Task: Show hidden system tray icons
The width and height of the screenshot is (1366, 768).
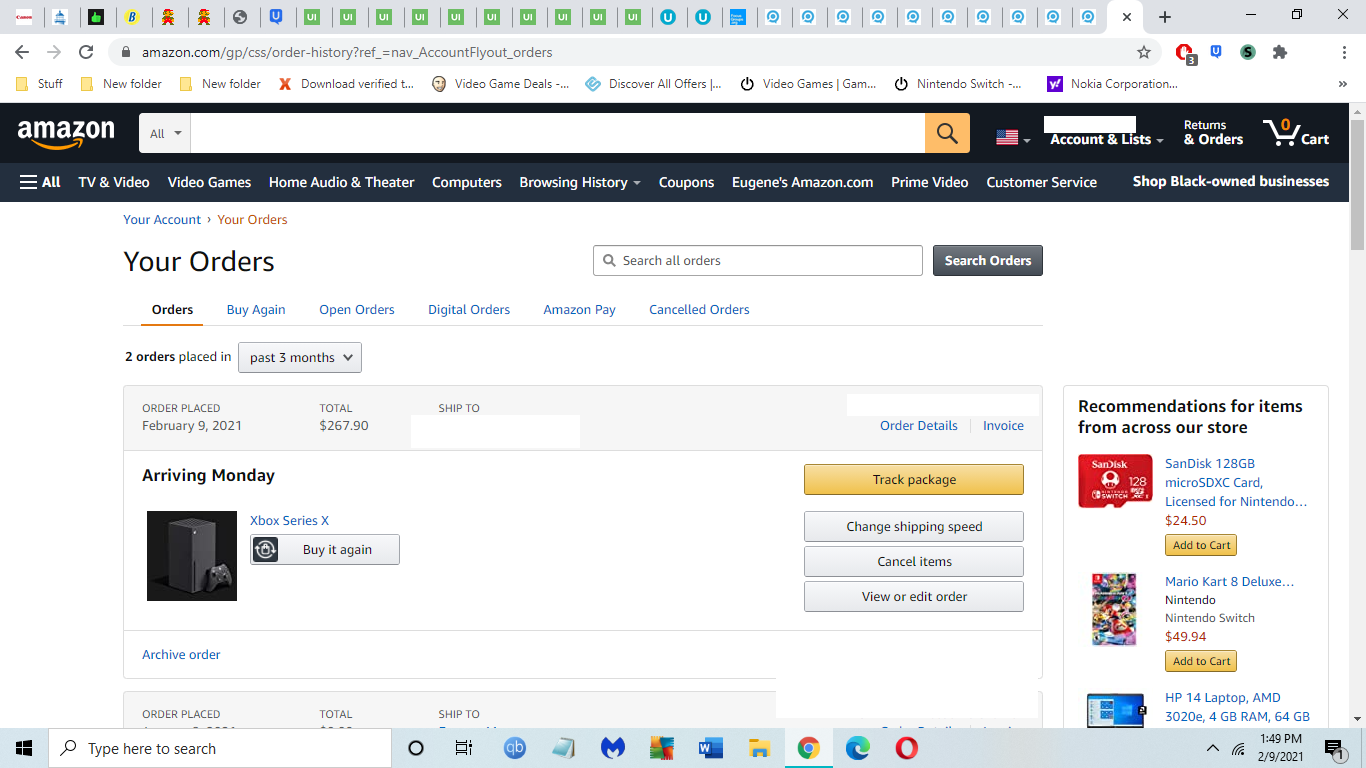Action: pos(1213,748)
